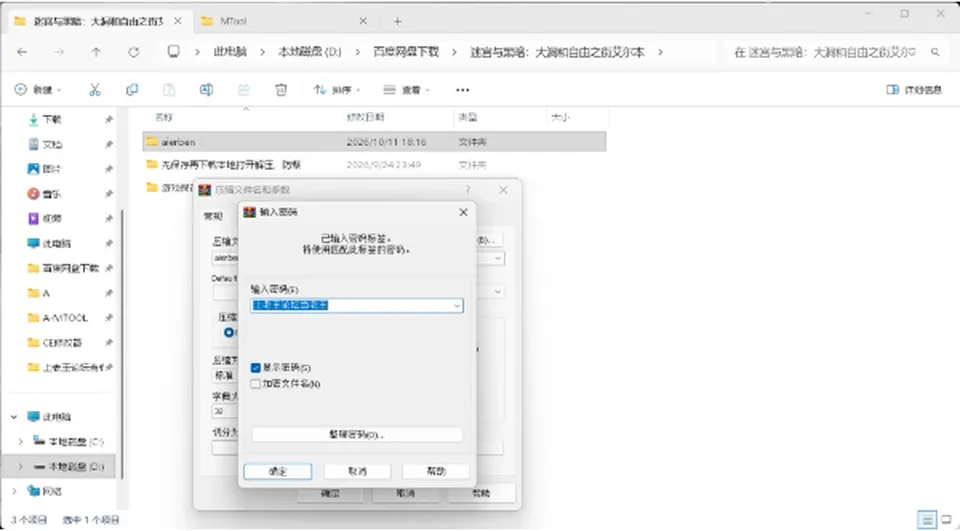Image resolution: width=960 pixels, height=531 pixels.
Task: Open the See more (three dots) toolbar menu
Action: [x=462, y=90]
